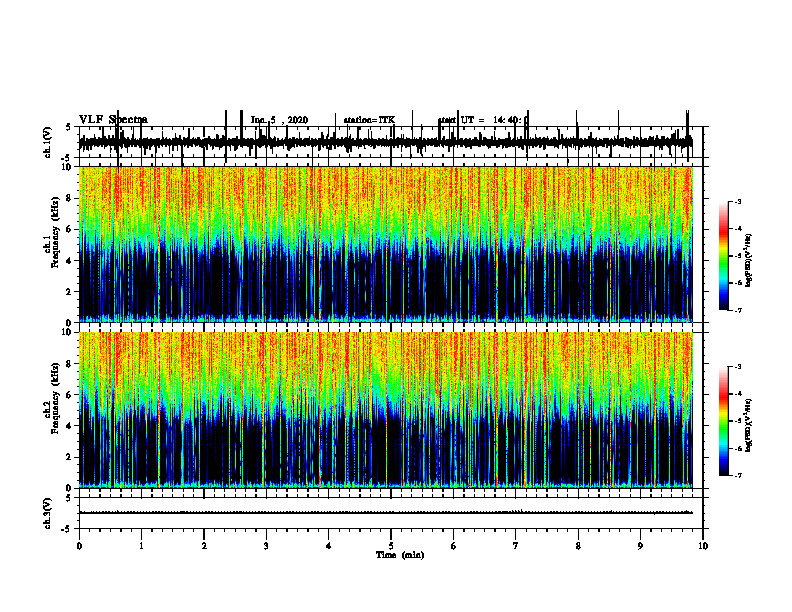Click the ch.2 spectrogram color scale bar
Image resolution: width=792 pixels, height=612 pixels.
pyautogui.click(x=723, y=421)
